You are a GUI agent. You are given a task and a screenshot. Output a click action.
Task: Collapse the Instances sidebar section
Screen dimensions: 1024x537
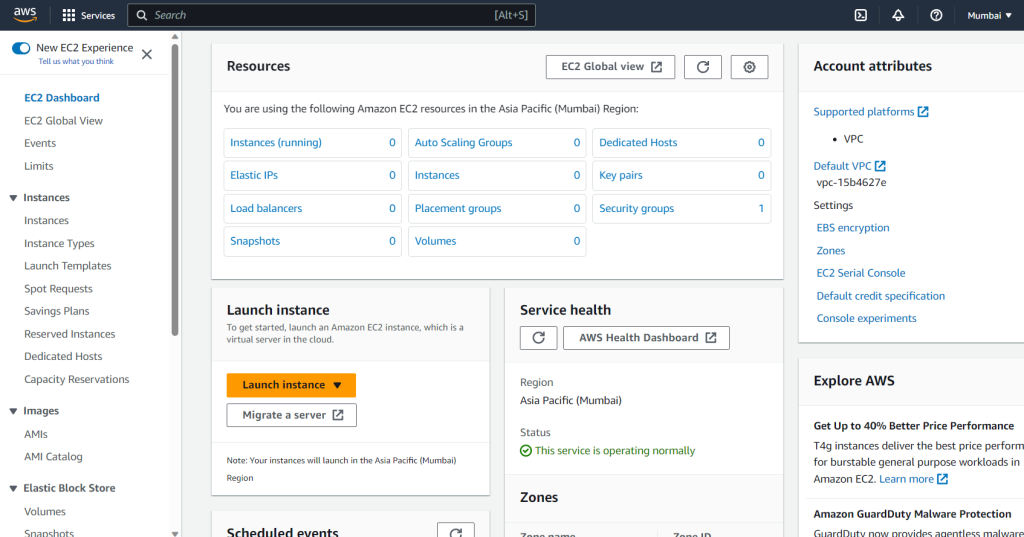14,198
